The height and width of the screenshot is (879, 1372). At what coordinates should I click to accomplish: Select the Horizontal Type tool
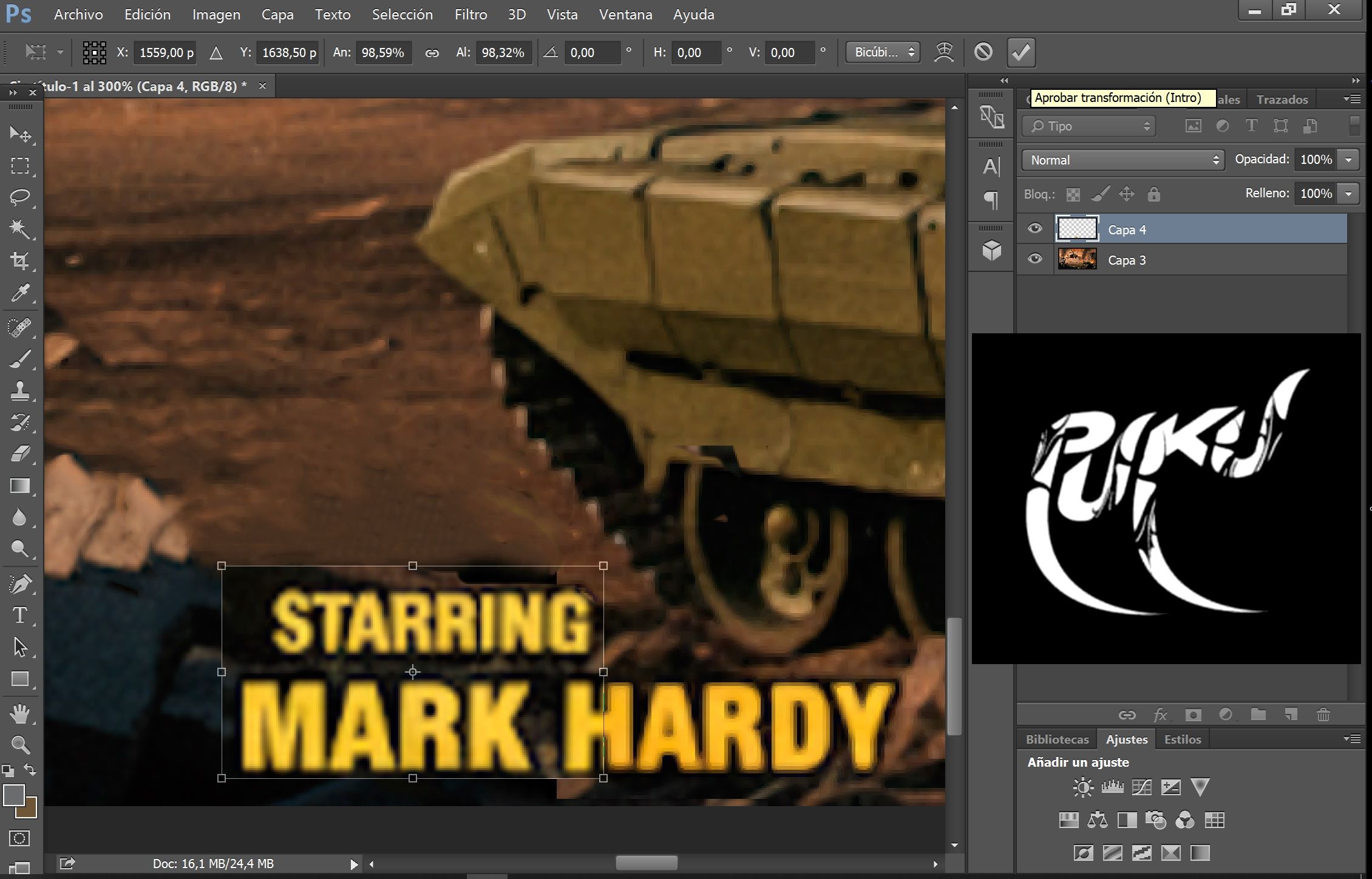tap(20, 616)
